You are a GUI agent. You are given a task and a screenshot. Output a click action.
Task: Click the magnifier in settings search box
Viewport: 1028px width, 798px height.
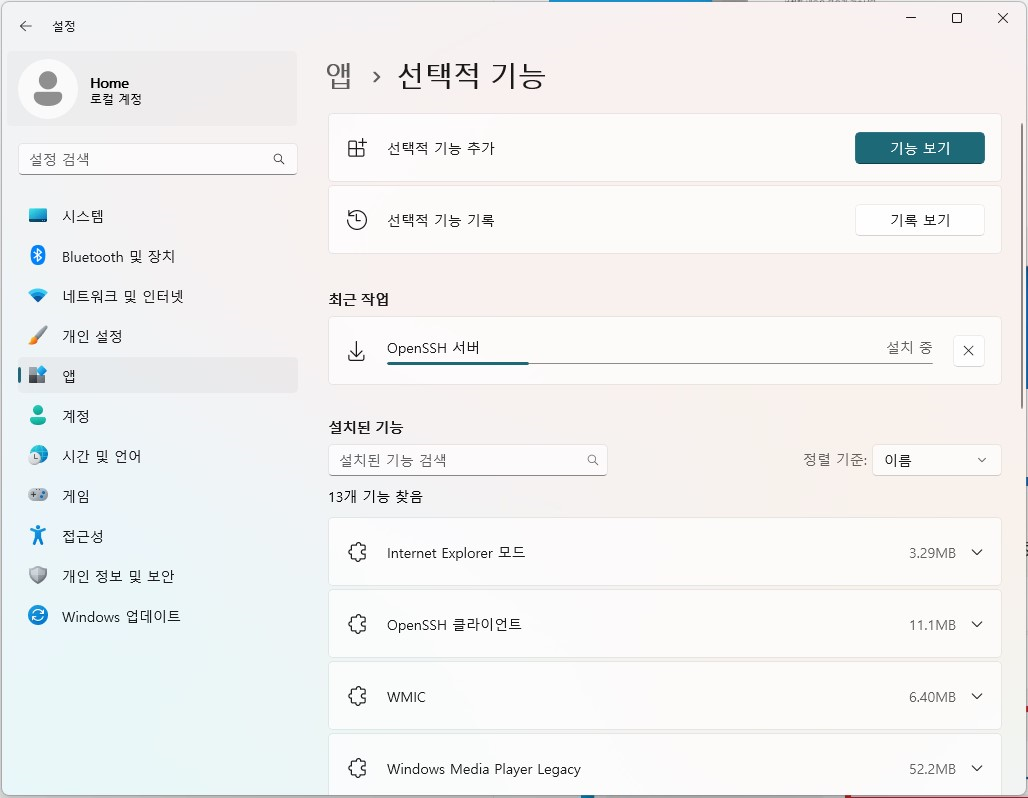pyautogui.click(x=279, y=159)
